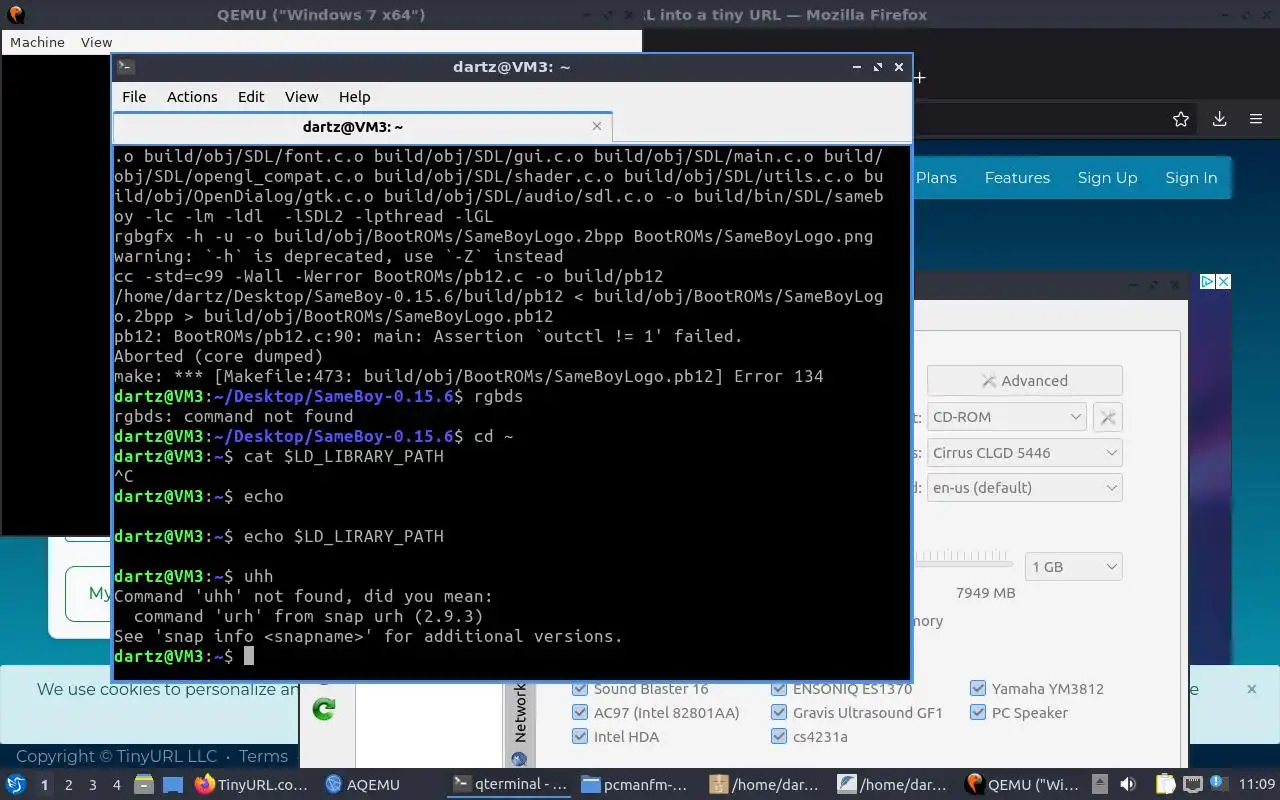Image resolution: width=1280 pixels, height=800 pixels.
Task: Open the first /home/dar... archive taskbar entry
Action: 765,785
